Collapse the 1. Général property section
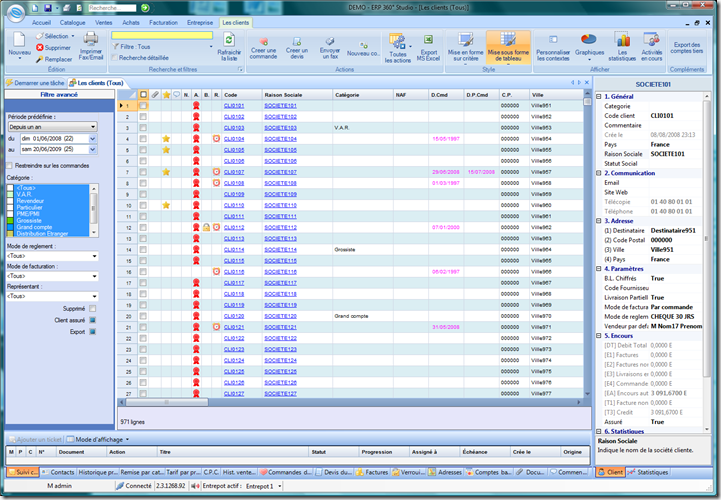The image size is (721, 500). [599, 97]
